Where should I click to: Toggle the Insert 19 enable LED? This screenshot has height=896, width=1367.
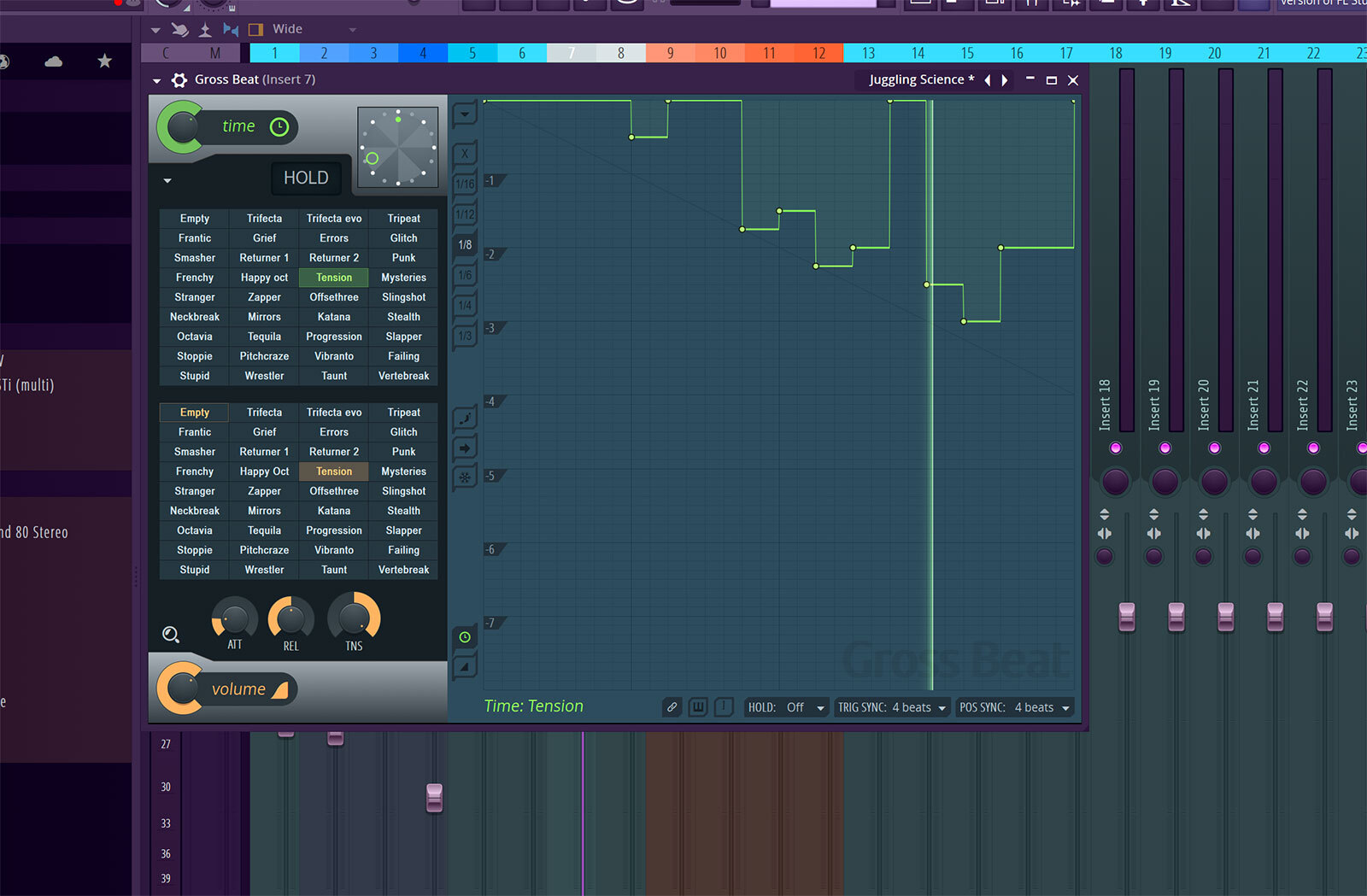click(x=1165, y=448)
